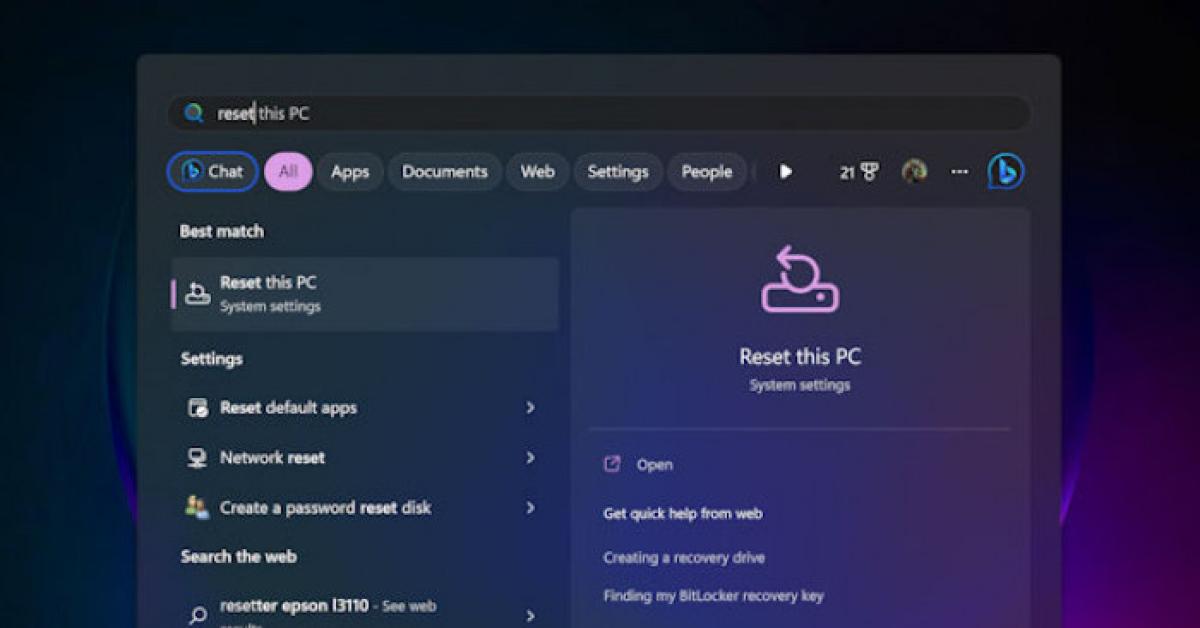Screen dimensions: 1200x628
Task: Click the Reset default apps icon
Action: tap(198, 408)
